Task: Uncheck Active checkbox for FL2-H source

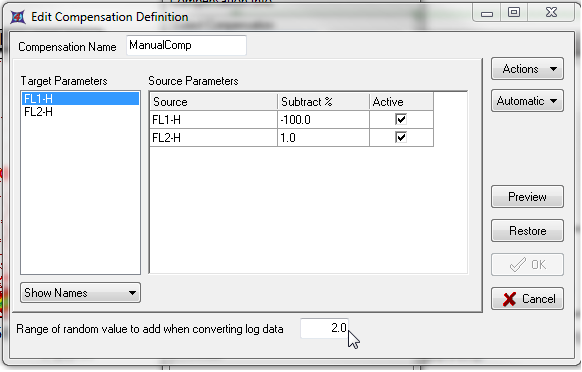Action: [401, 137]
